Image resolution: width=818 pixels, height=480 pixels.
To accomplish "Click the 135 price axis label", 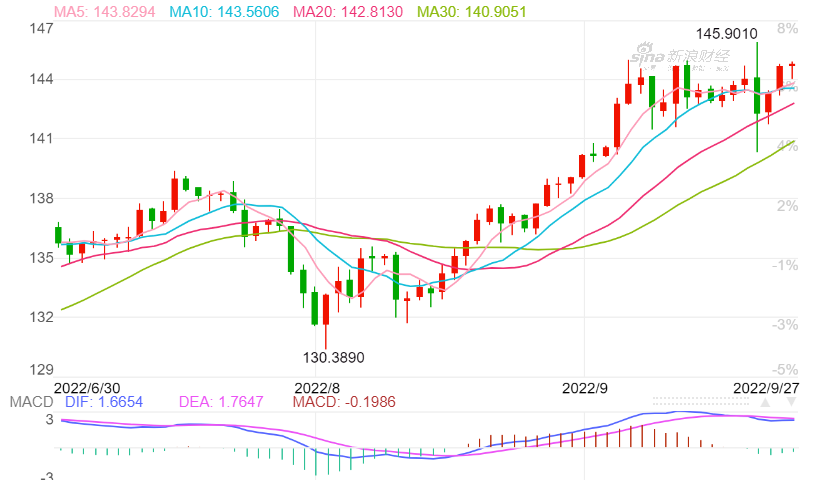I will tap(42, 258).
